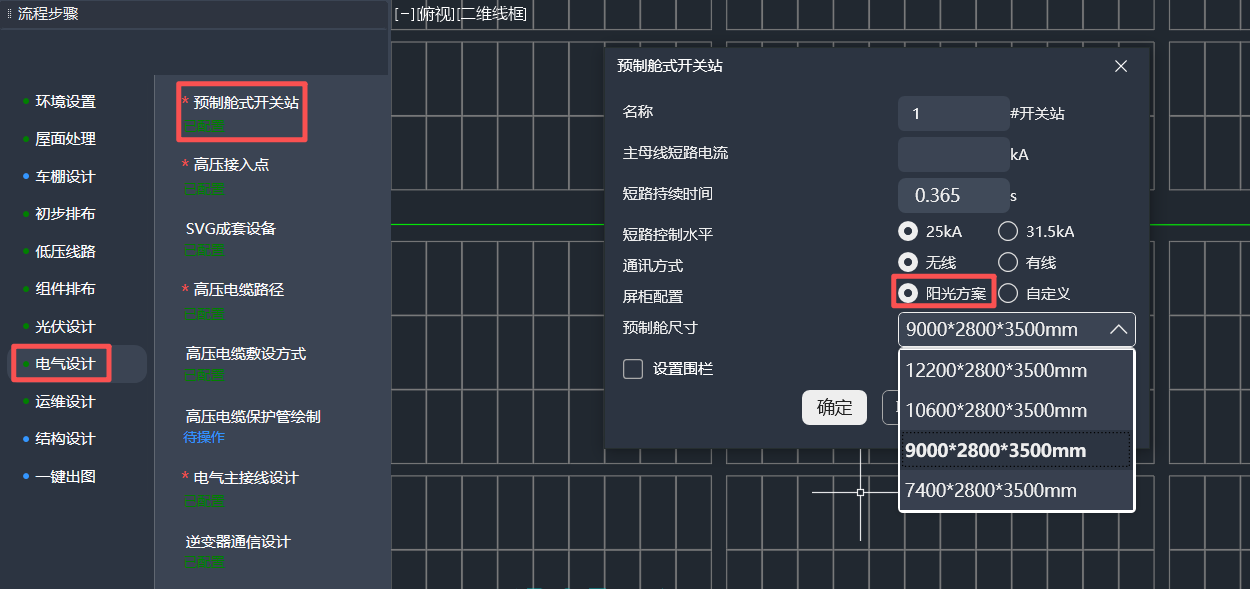
Task: Go to 光伏设计 workflow step
Action: pos(66,327)
